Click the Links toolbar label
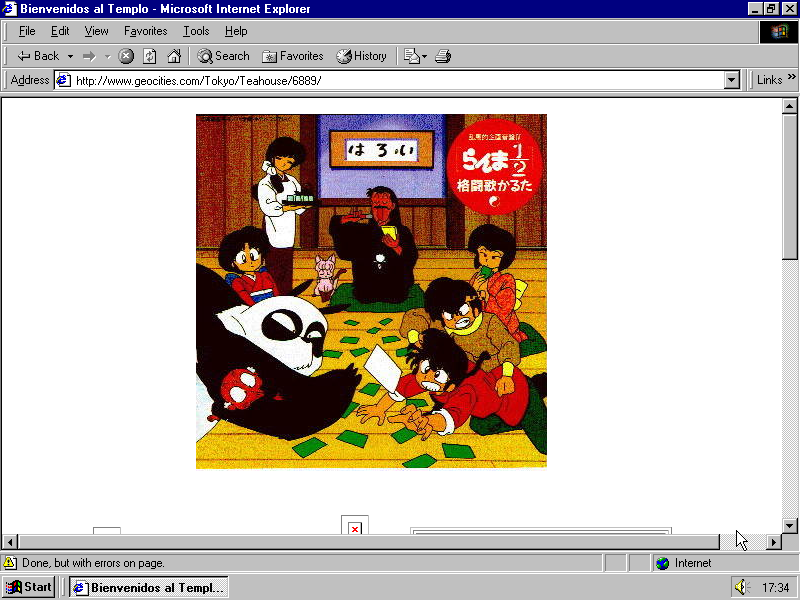This screenshot has height=600, width=800. tap(769, 80)
